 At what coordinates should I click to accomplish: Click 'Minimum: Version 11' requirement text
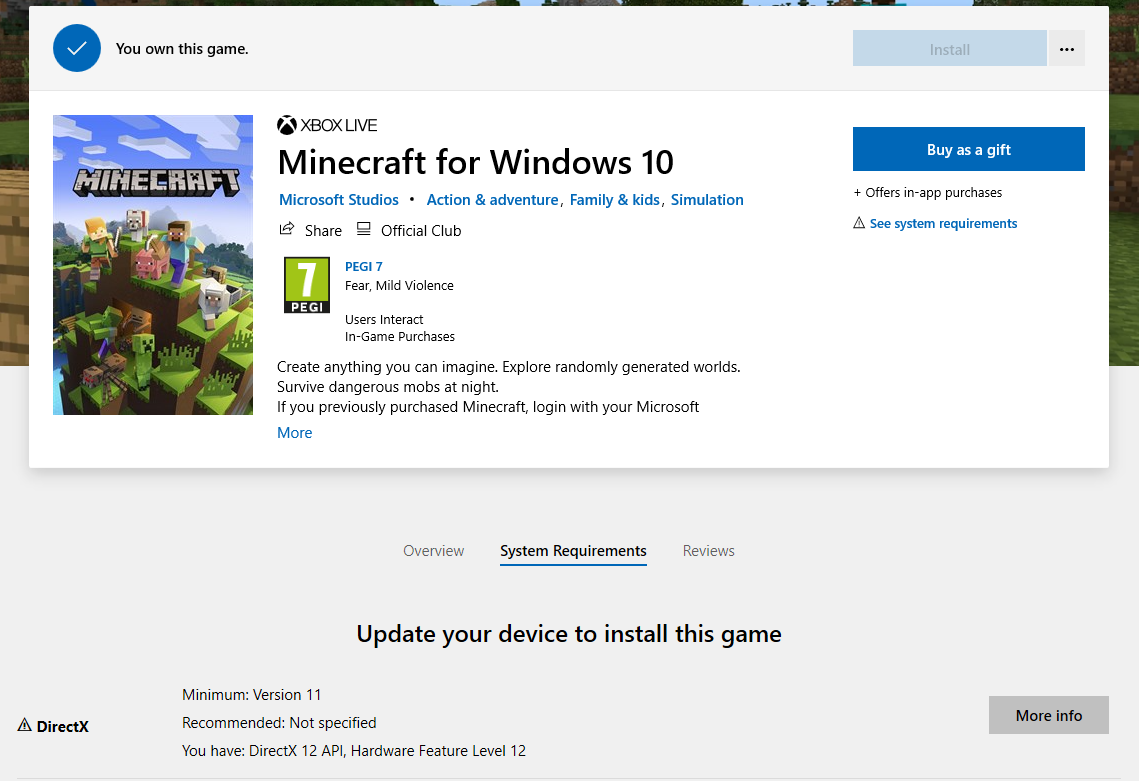click(251, 695)
